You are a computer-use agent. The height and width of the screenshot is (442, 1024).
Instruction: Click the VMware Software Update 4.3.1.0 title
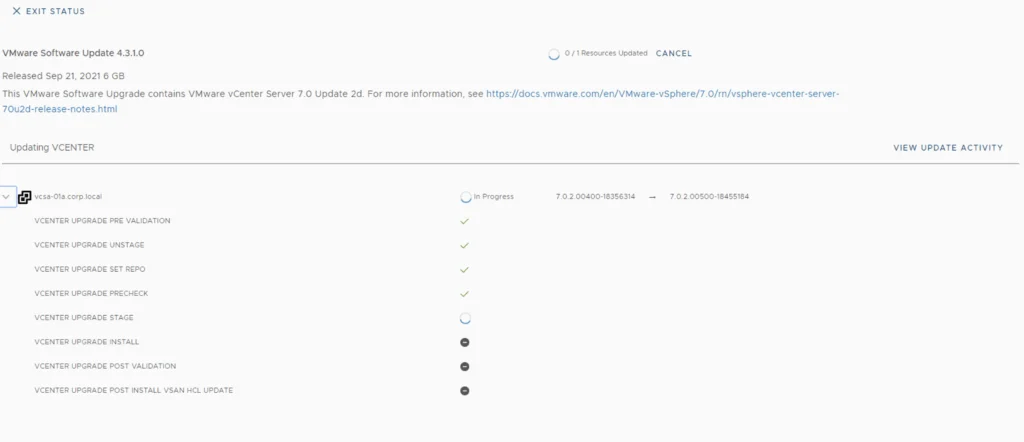click(x=73, y=53)
